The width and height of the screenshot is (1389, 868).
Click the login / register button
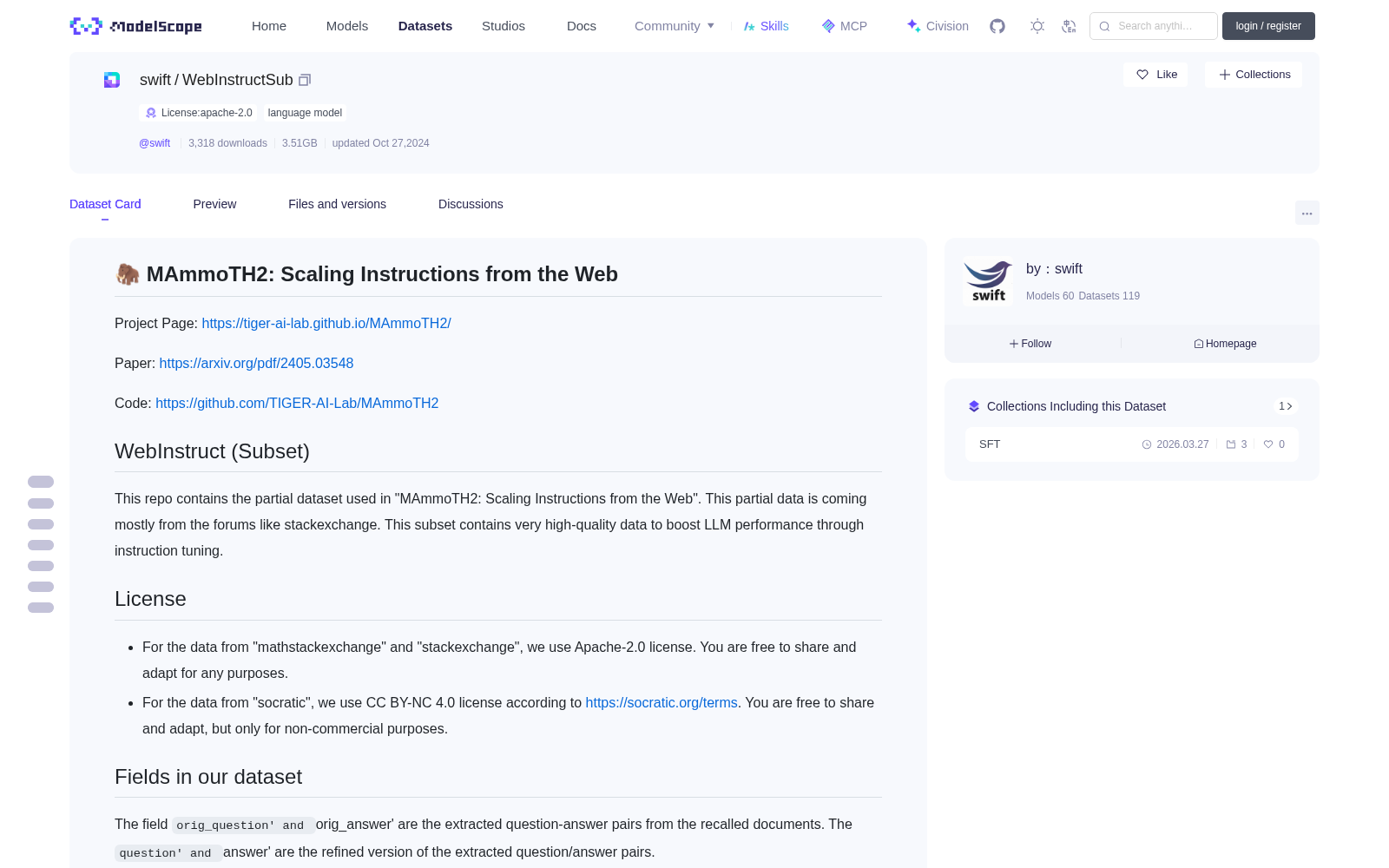click(x=1268, y=26)
